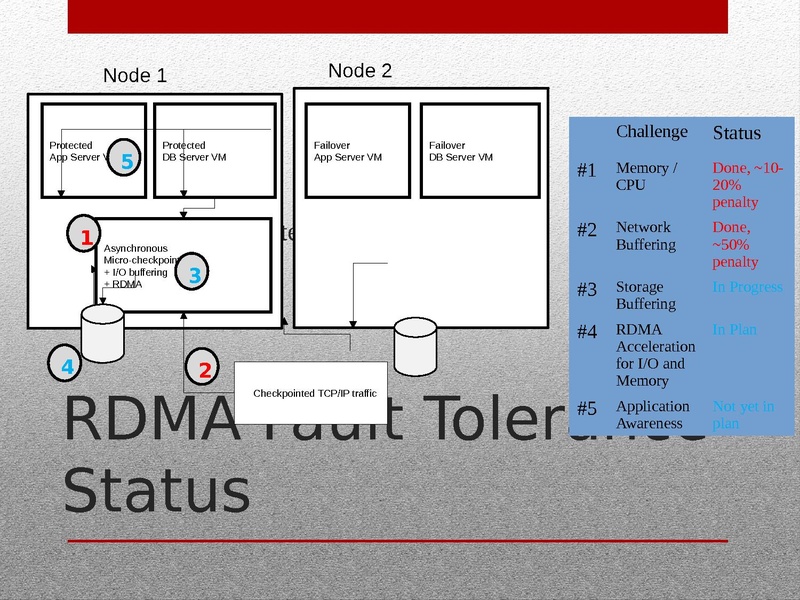The height and width of the screenshot is (600, 800).
Task: Click the Node 1 label
Action: [x=135, y=76]
